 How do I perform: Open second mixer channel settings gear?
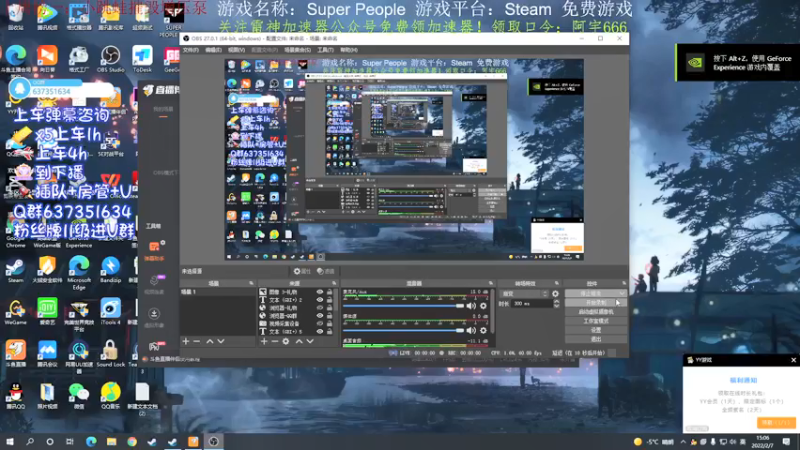point(483,331)
